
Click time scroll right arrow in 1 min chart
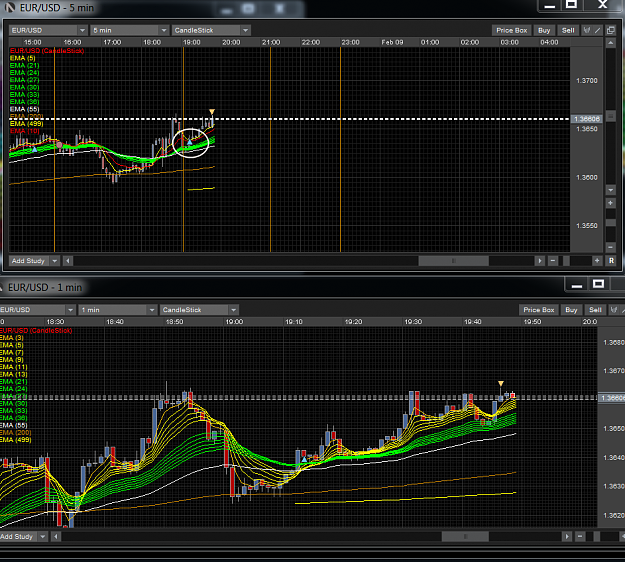(566, 536)
